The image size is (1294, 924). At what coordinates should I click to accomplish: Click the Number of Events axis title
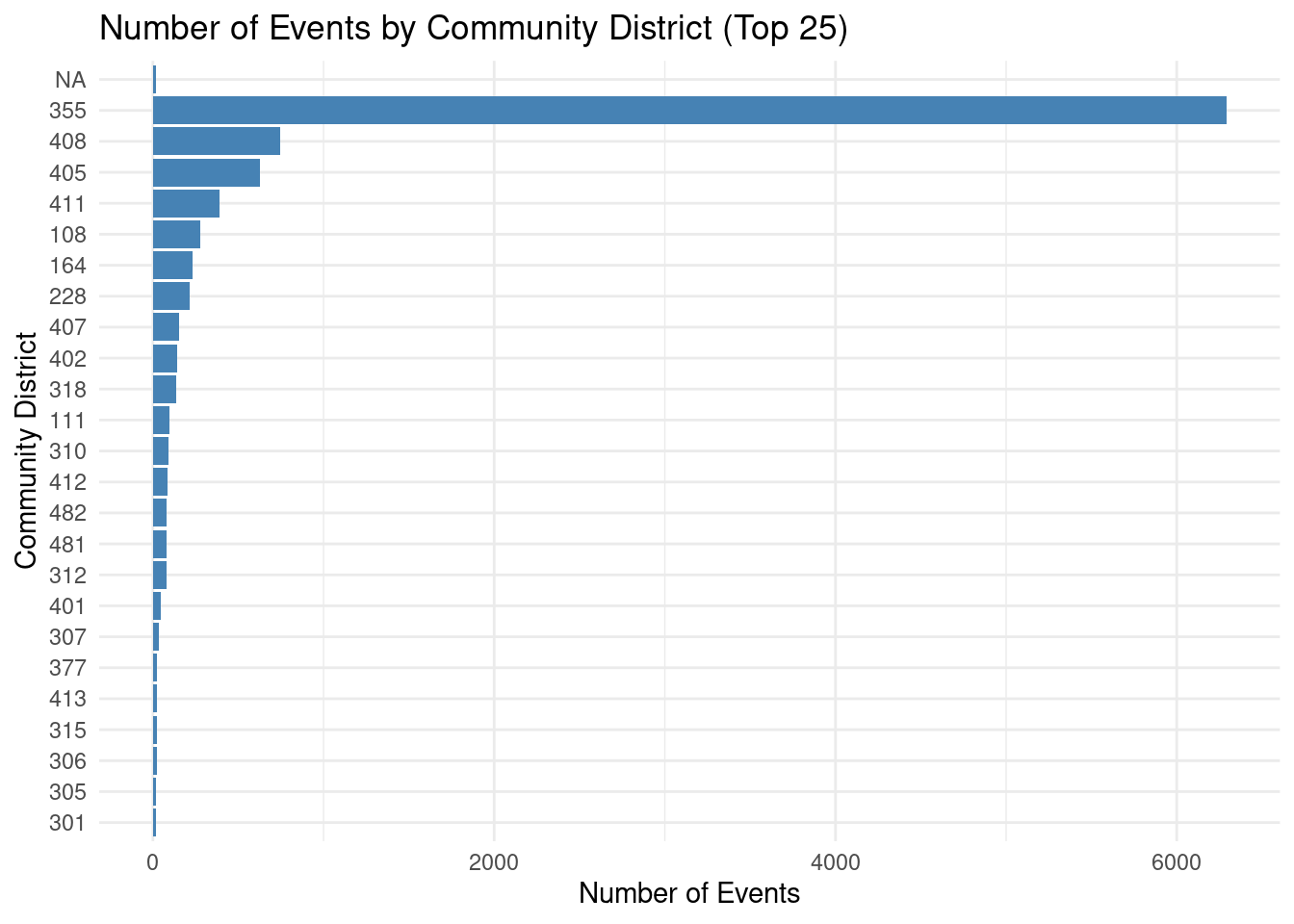(689, 893)
